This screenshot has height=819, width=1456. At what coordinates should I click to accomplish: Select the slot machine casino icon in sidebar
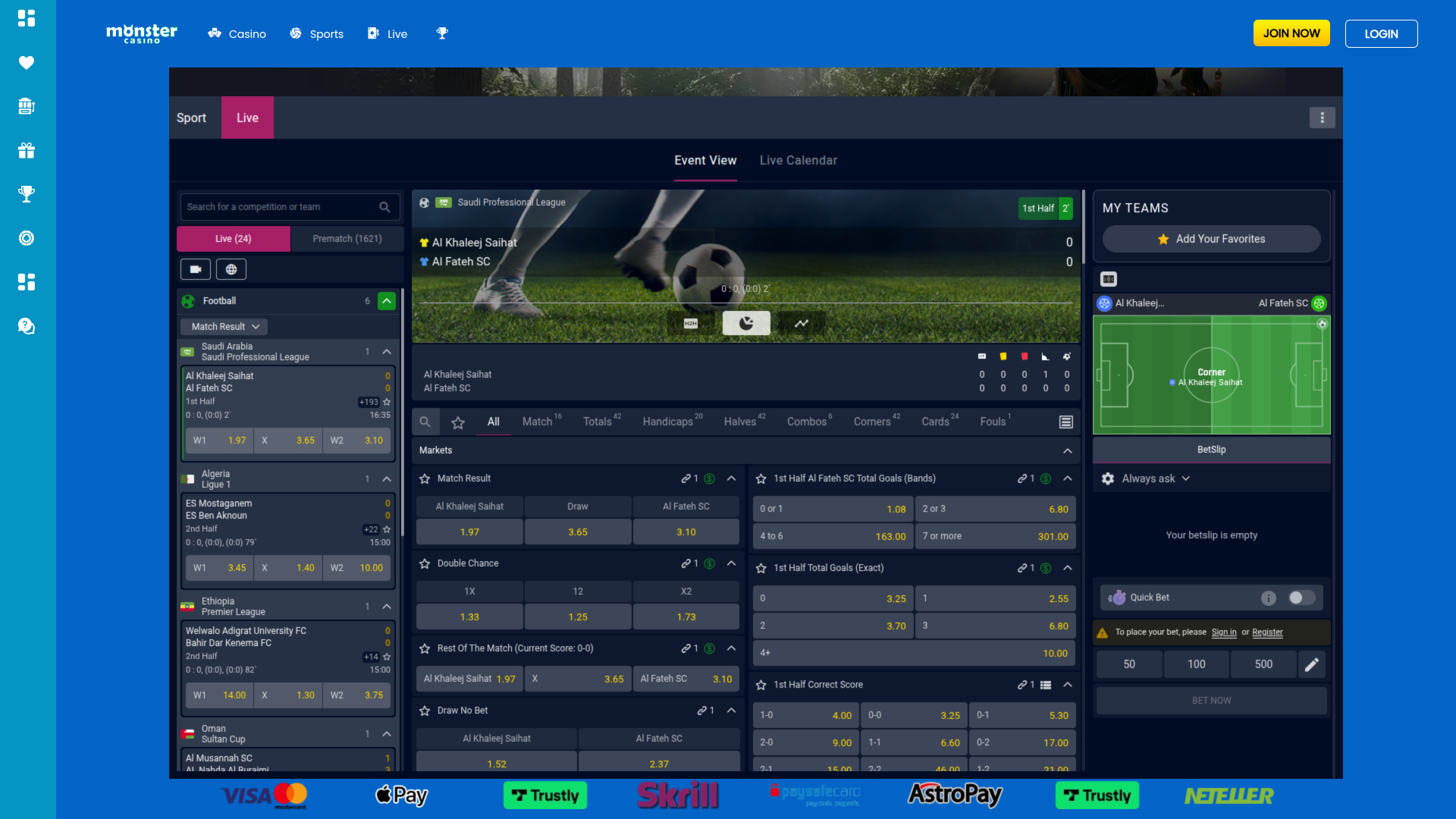pos(26,106)
